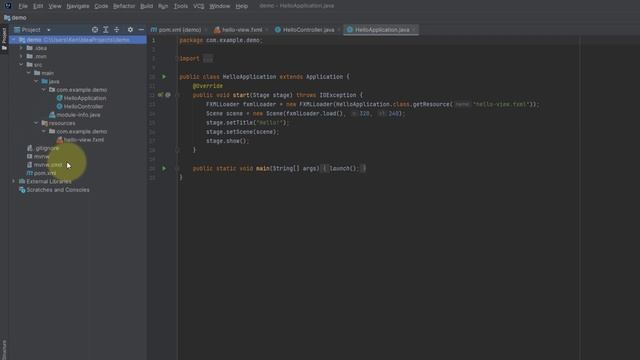Click HelloApplication class icon in tree
640x360 pixels.
click(60, 98)
